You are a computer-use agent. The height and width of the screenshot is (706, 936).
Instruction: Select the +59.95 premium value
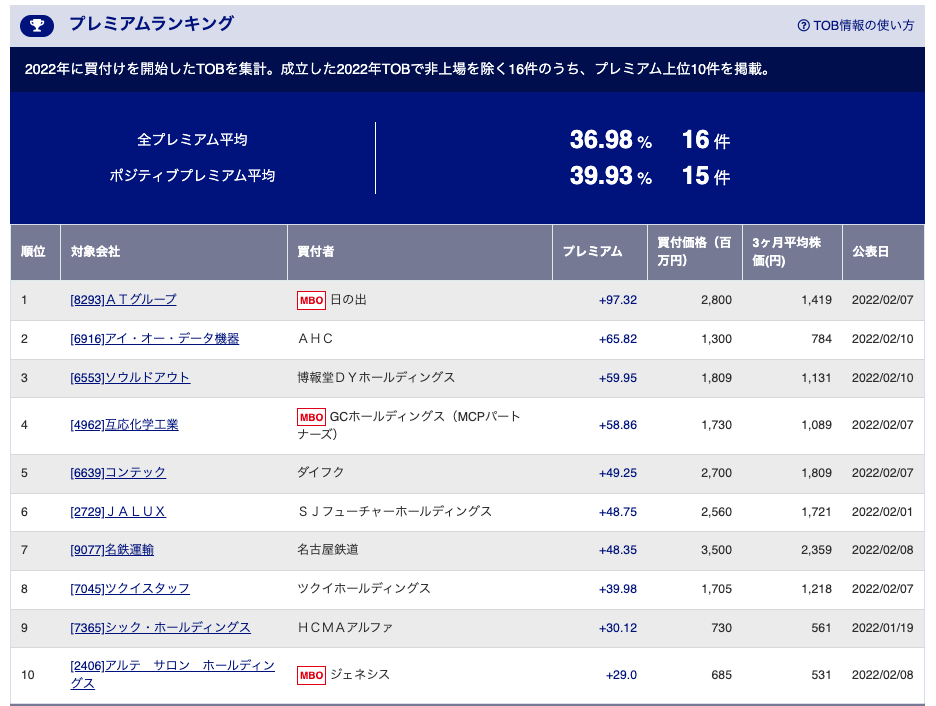coord(618,378)
